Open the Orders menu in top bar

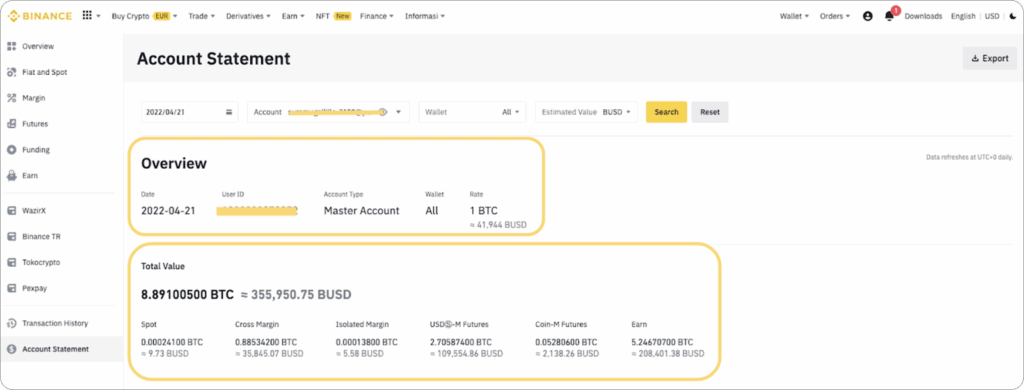835,16
